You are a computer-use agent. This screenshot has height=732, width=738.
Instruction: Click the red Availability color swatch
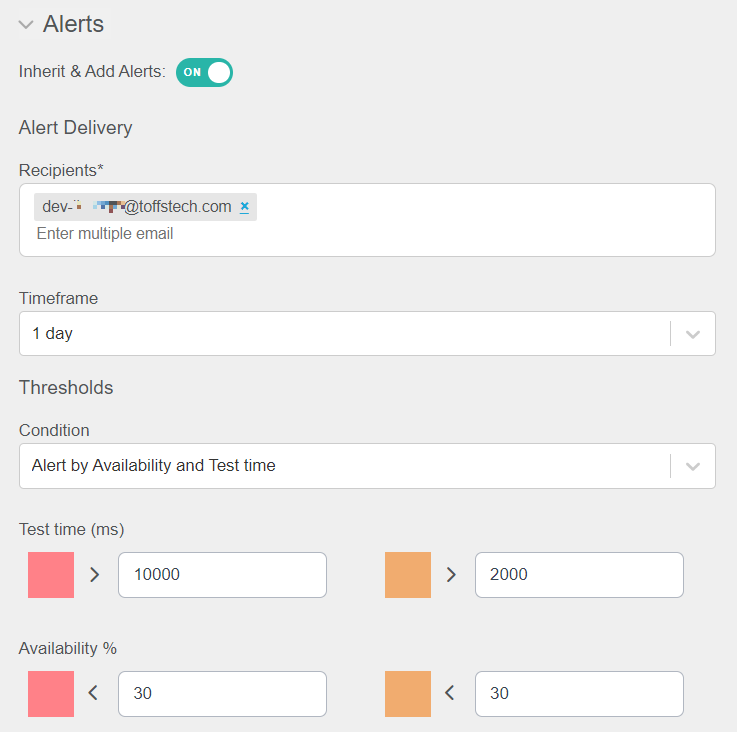click(x=51, y=694)
